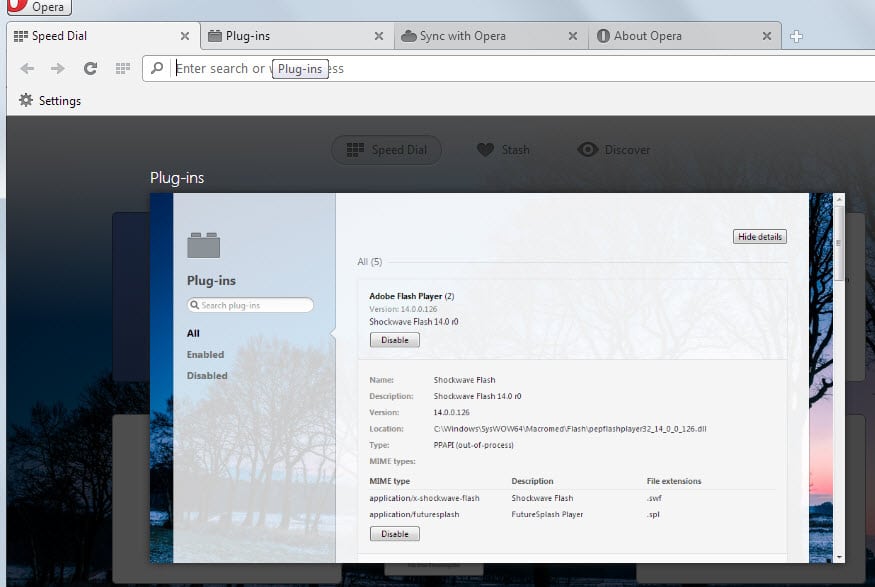Screen dimensions: 875x587
Task: Filter by Enabled plug-ins
Action: click(205, 354)
